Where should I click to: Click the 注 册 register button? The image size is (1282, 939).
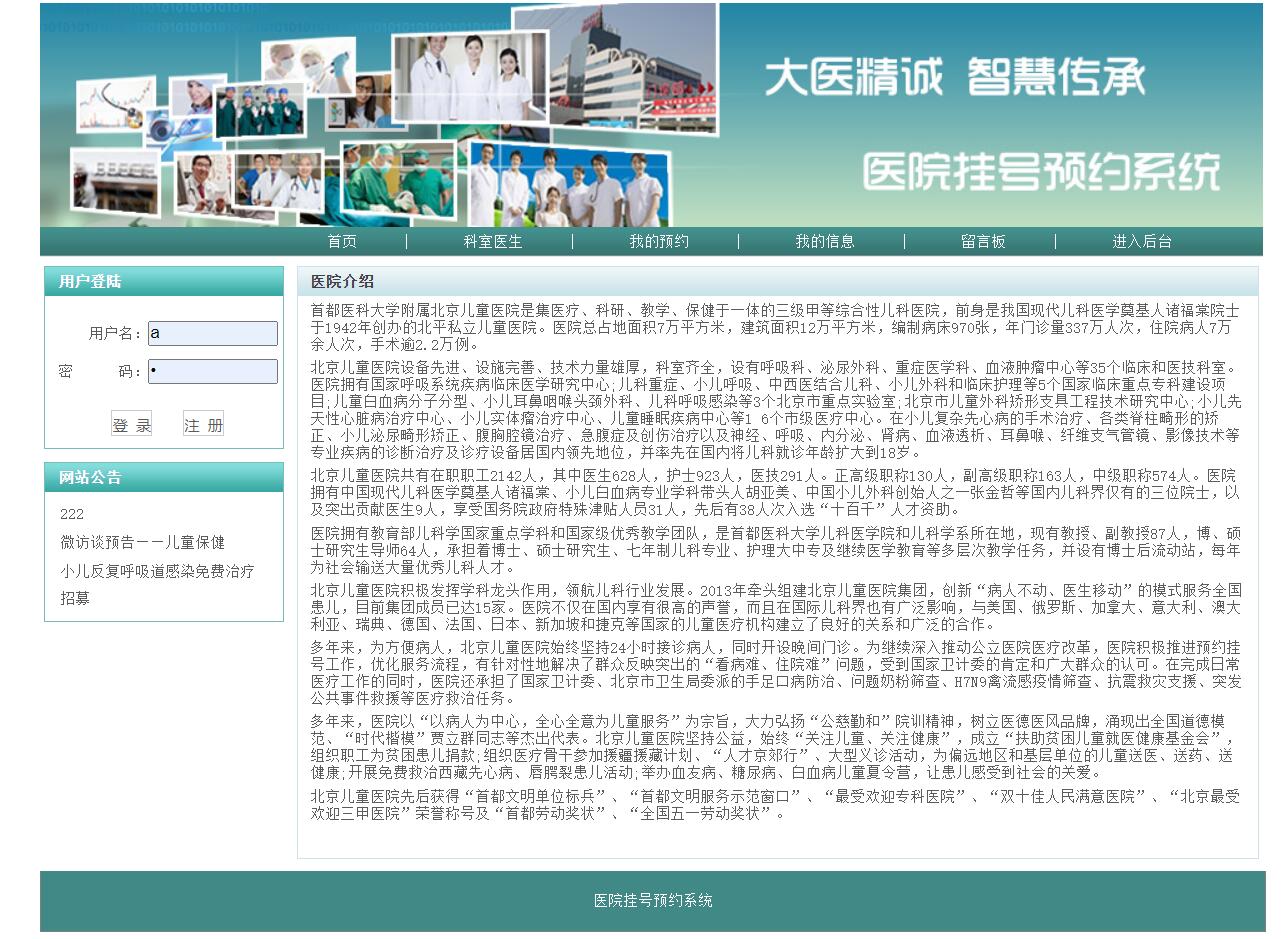(206, 423)
